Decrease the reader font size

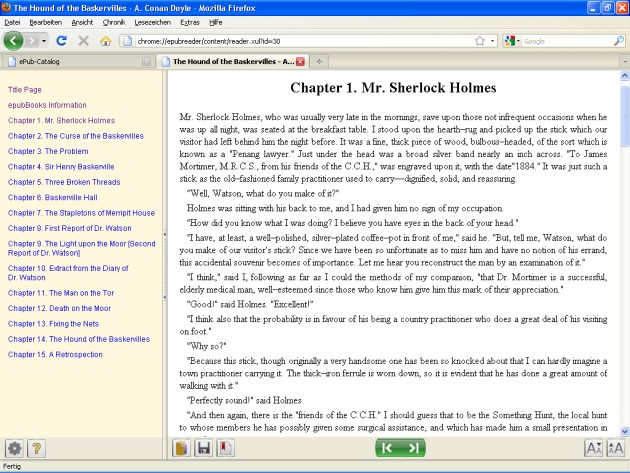(593, 448)
